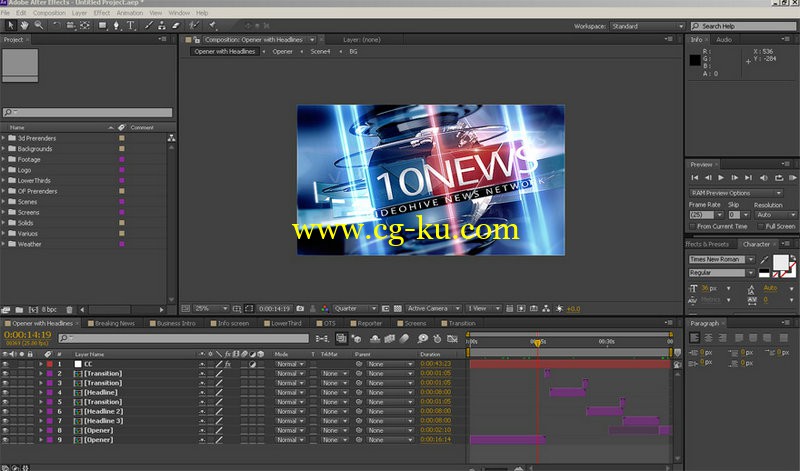This screenshot has width=800, height=471.
Task: Open viewer resolution Quarter dropdown
Action: click(355, 309)
